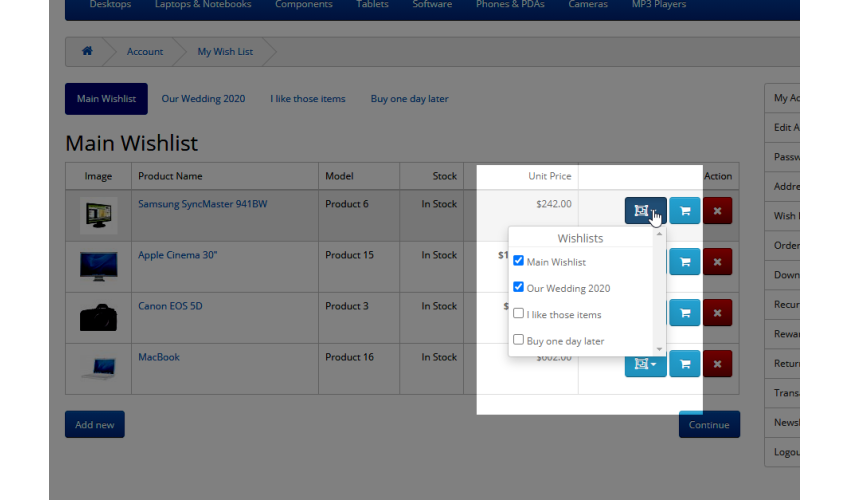
Task: Click Canon camera thumbnail image
Action: coord(99,317)
